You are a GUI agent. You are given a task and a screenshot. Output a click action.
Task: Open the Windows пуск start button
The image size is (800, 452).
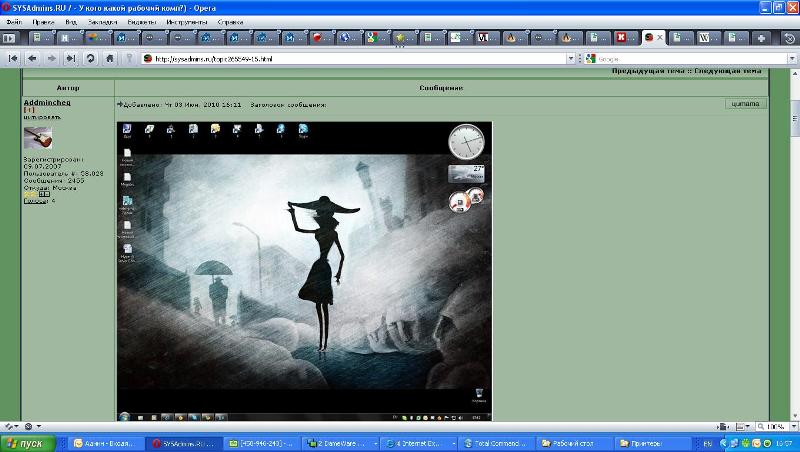click(x=28, y=443)
